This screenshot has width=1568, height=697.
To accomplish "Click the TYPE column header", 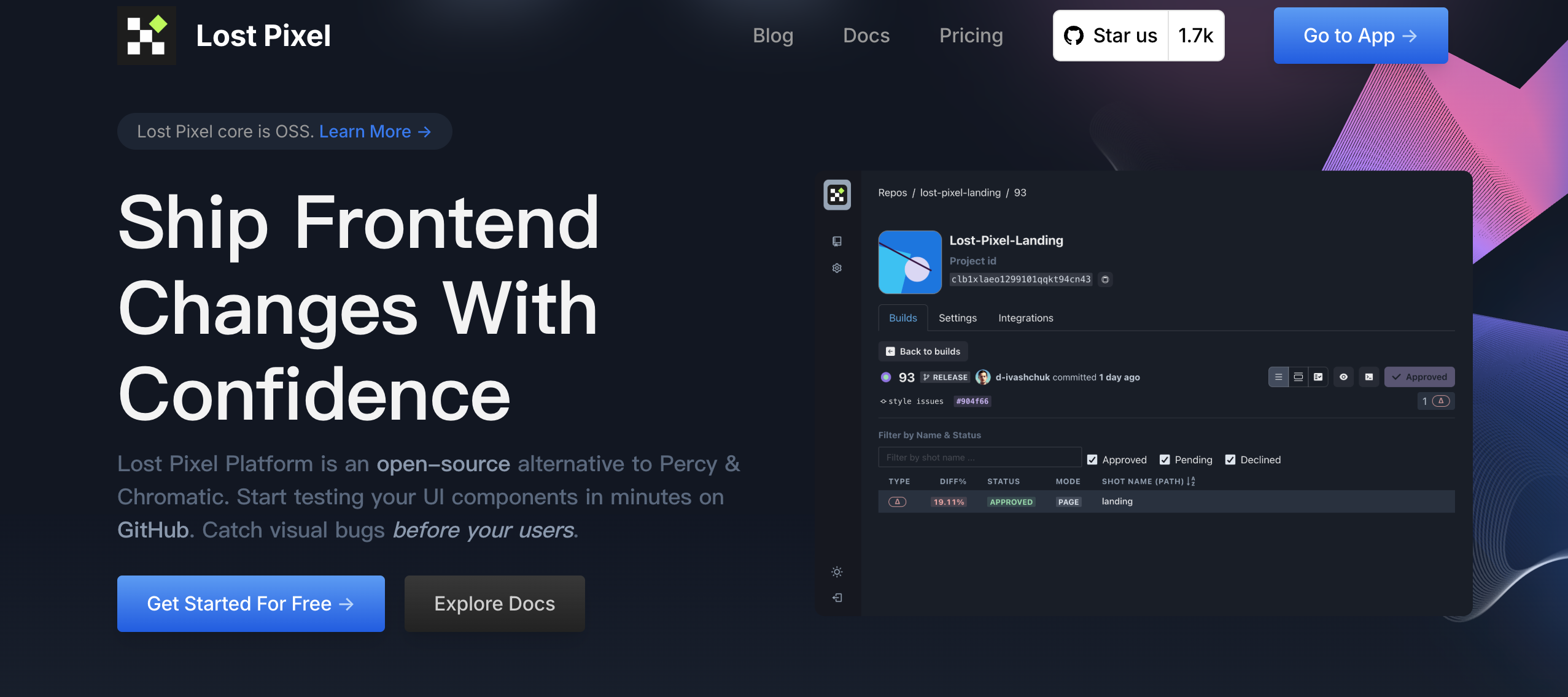I will coord(899,482).
